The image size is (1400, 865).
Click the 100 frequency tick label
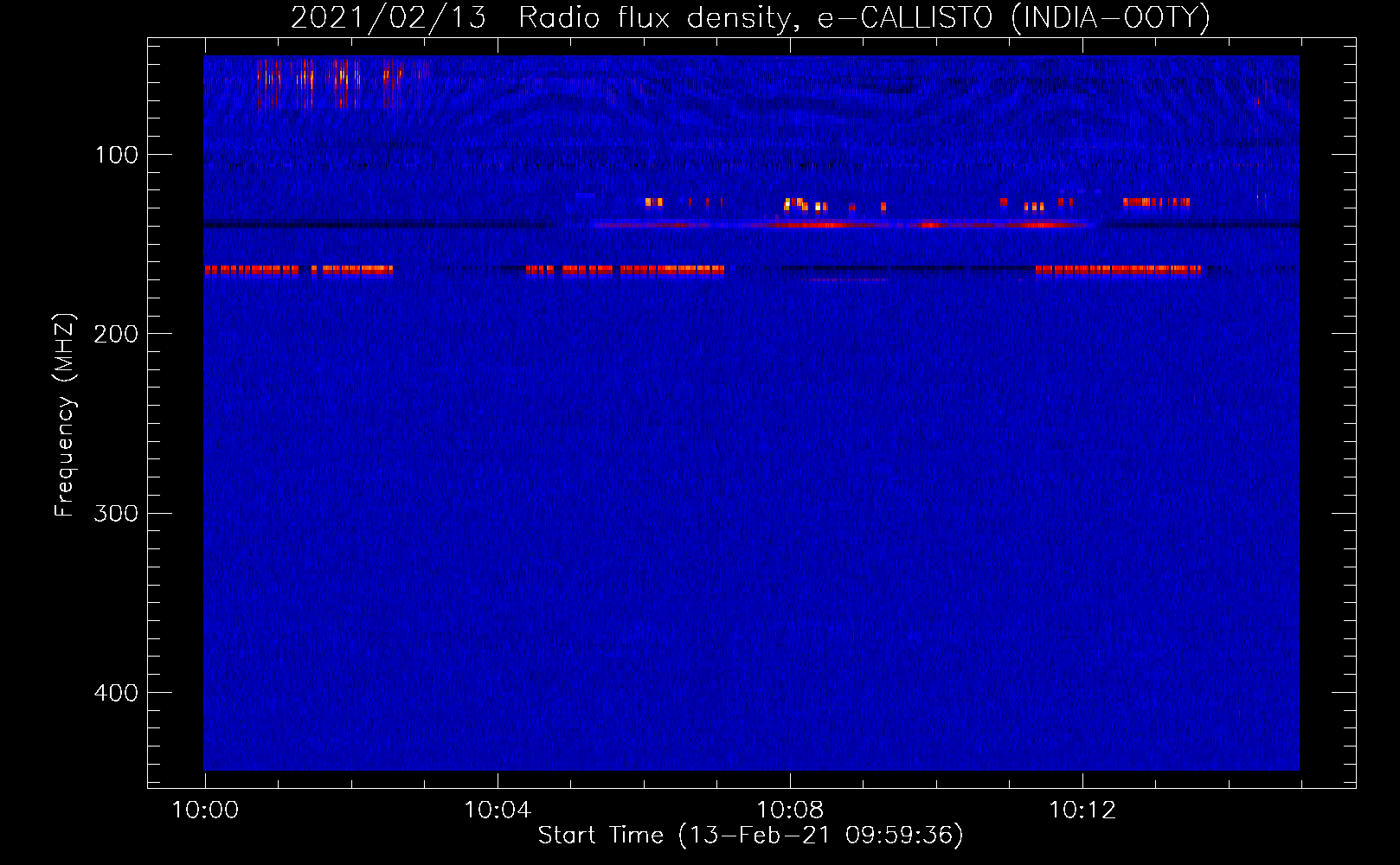pos(117,155)
